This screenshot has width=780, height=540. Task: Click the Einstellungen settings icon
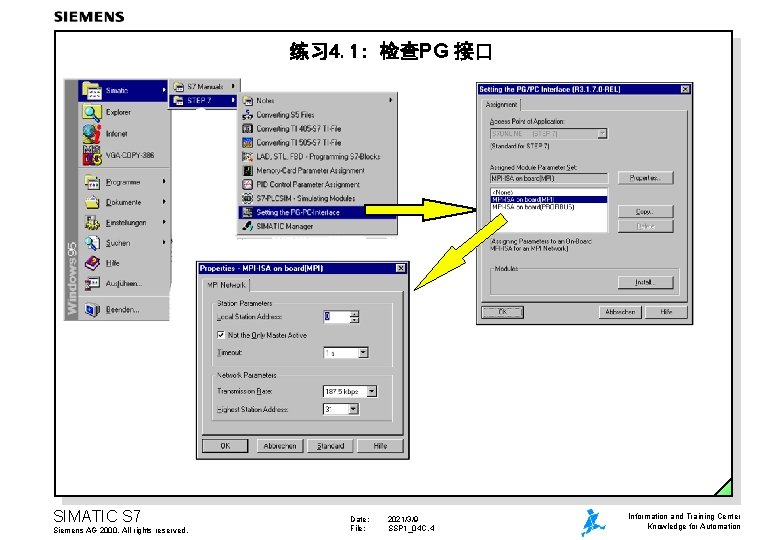(x=92, y=222)
